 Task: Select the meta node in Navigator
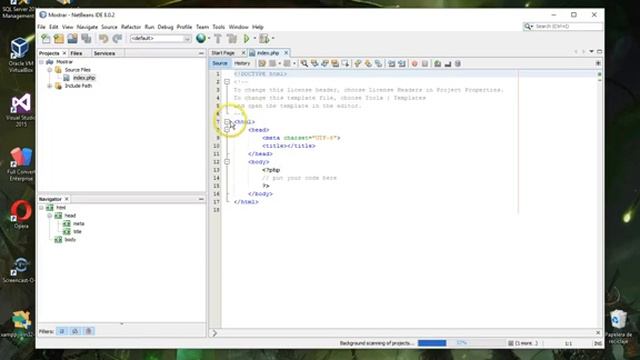[78, 224]
